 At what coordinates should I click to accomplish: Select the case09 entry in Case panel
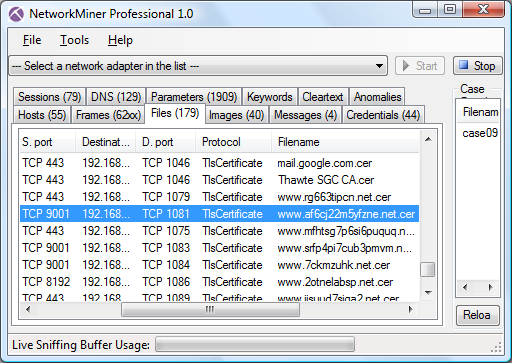point(479,133)
